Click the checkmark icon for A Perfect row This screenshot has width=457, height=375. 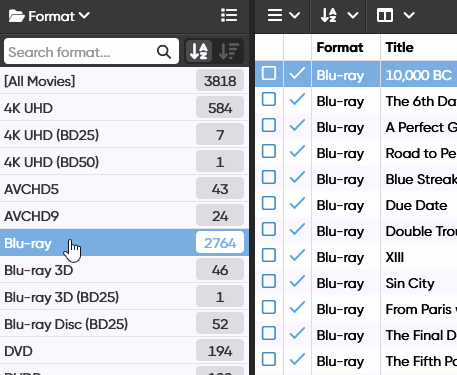pos(297,125)
